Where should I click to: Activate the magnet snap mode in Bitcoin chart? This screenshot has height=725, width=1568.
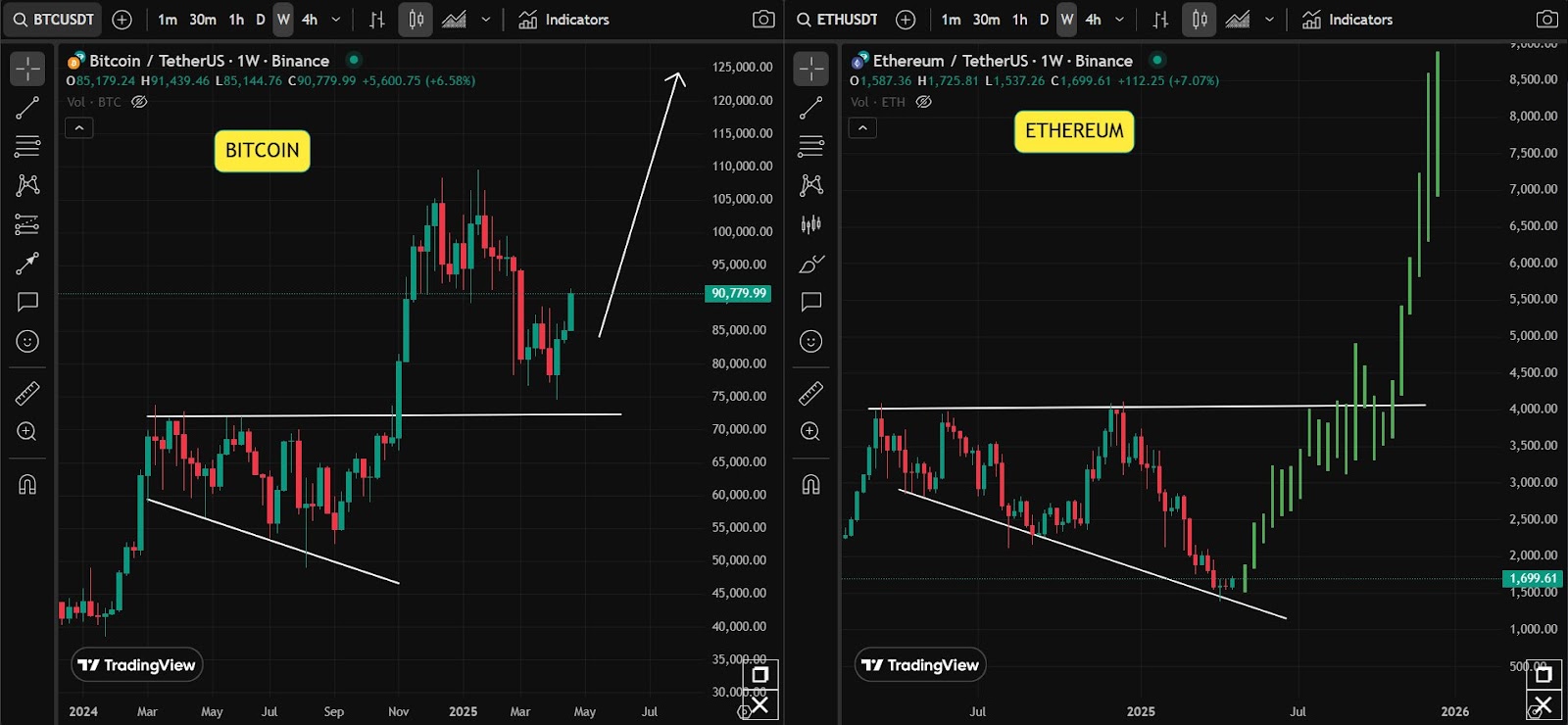click(27, 485)
